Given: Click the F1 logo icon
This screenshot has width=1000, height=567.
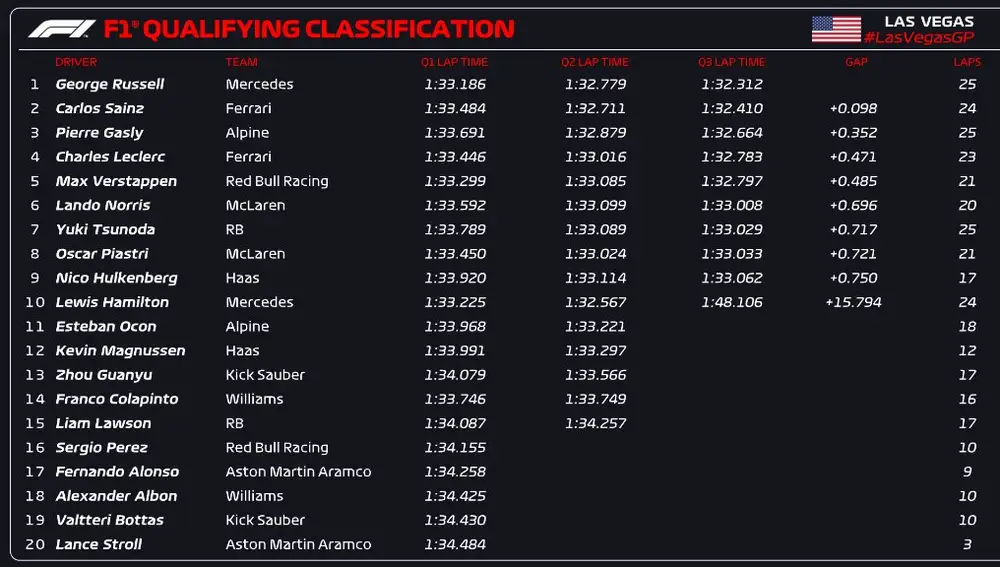Looking at the screenshot, I should tap(62, 29).
